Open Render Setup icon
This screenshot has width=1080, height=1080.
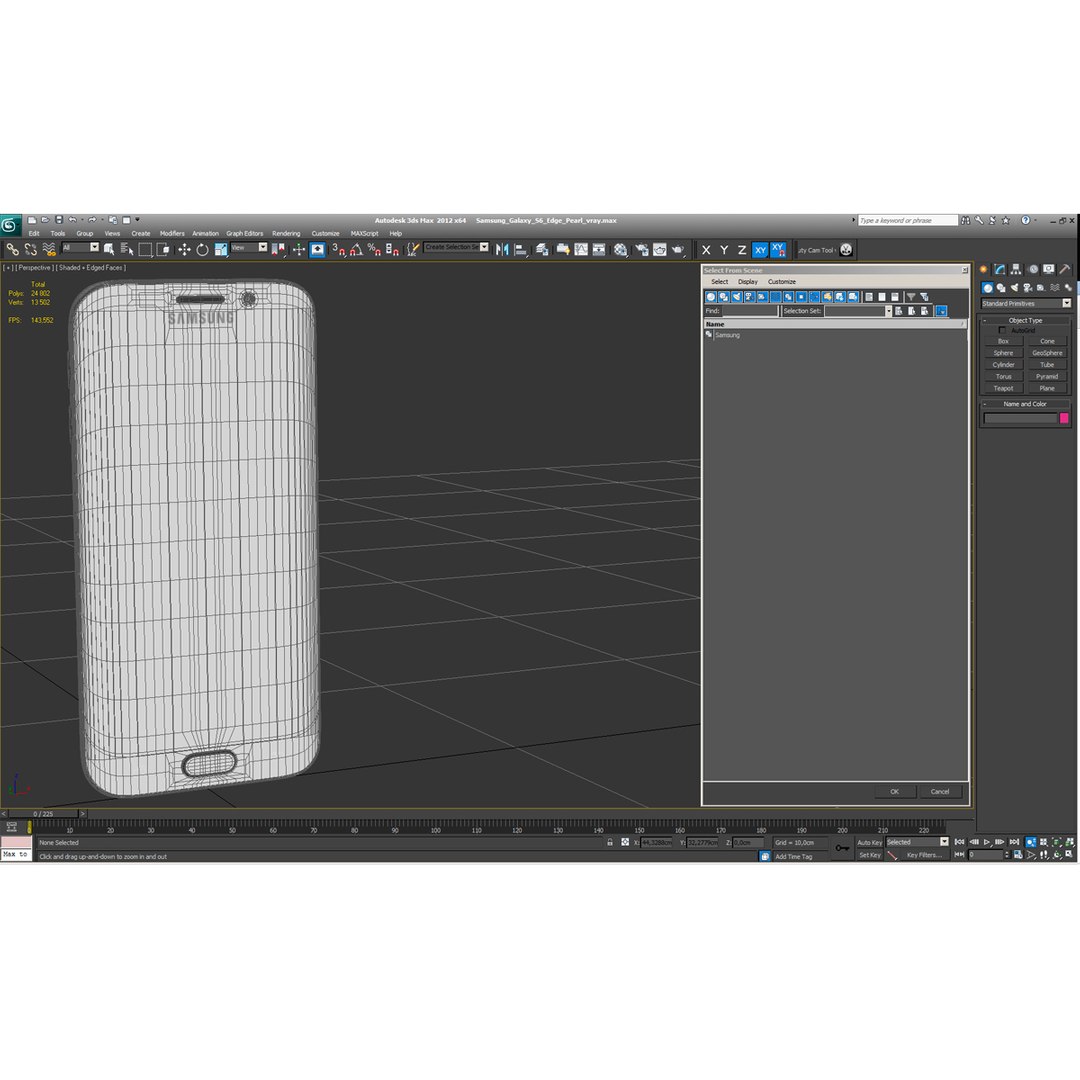click(x=641, y=249)
